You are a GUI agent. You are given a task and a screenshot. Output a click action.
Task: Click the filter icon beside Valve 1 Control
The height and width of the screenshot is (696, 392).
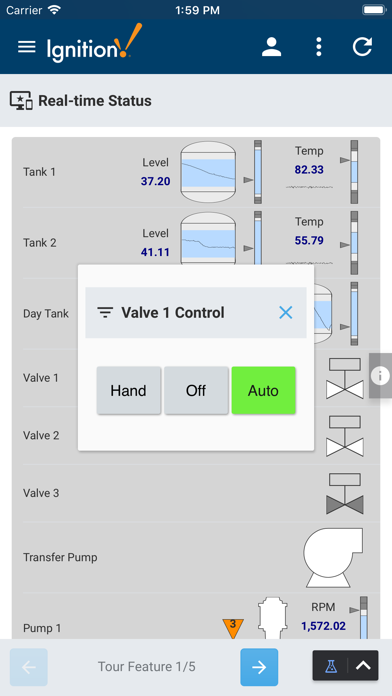point(105,312)
